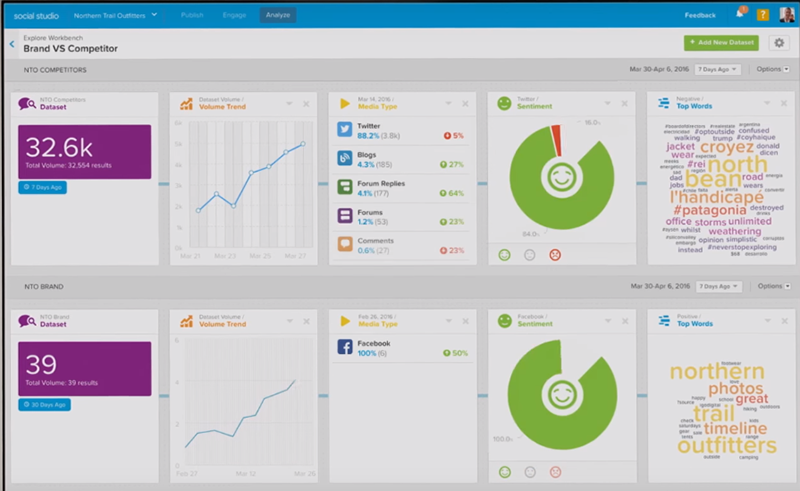Viewport: 800px width, 491px height.
Task: Switch to the Publish tab
Action: 193,15
